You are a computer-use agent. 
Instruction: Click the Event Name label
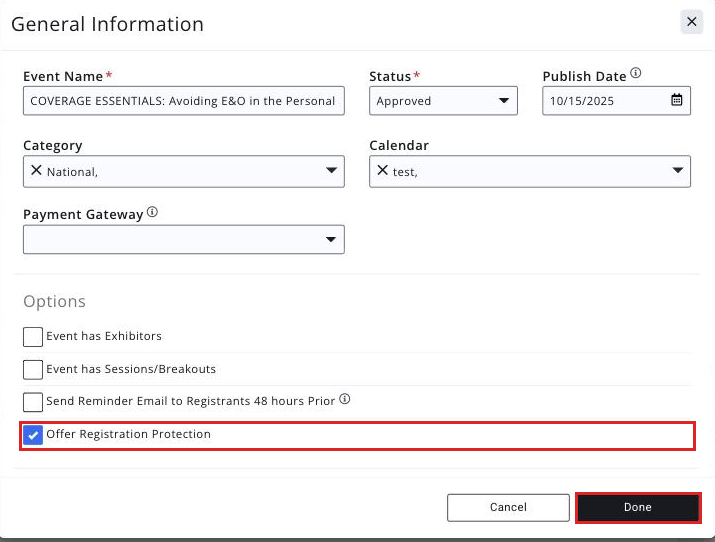point(63,76)
